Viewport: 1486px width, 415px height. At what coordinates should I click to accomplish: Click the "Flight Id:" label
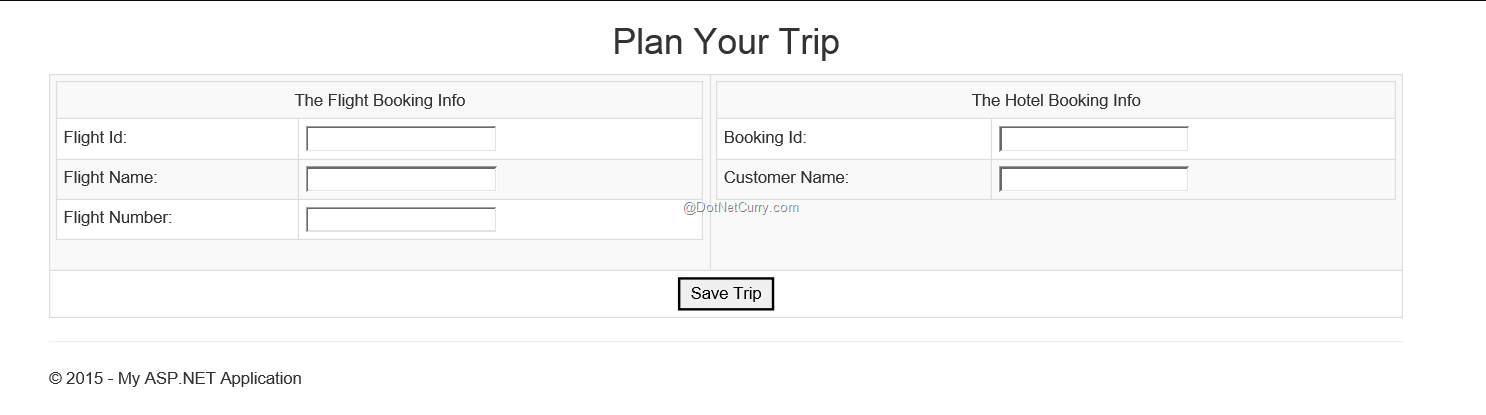(95, 138)
